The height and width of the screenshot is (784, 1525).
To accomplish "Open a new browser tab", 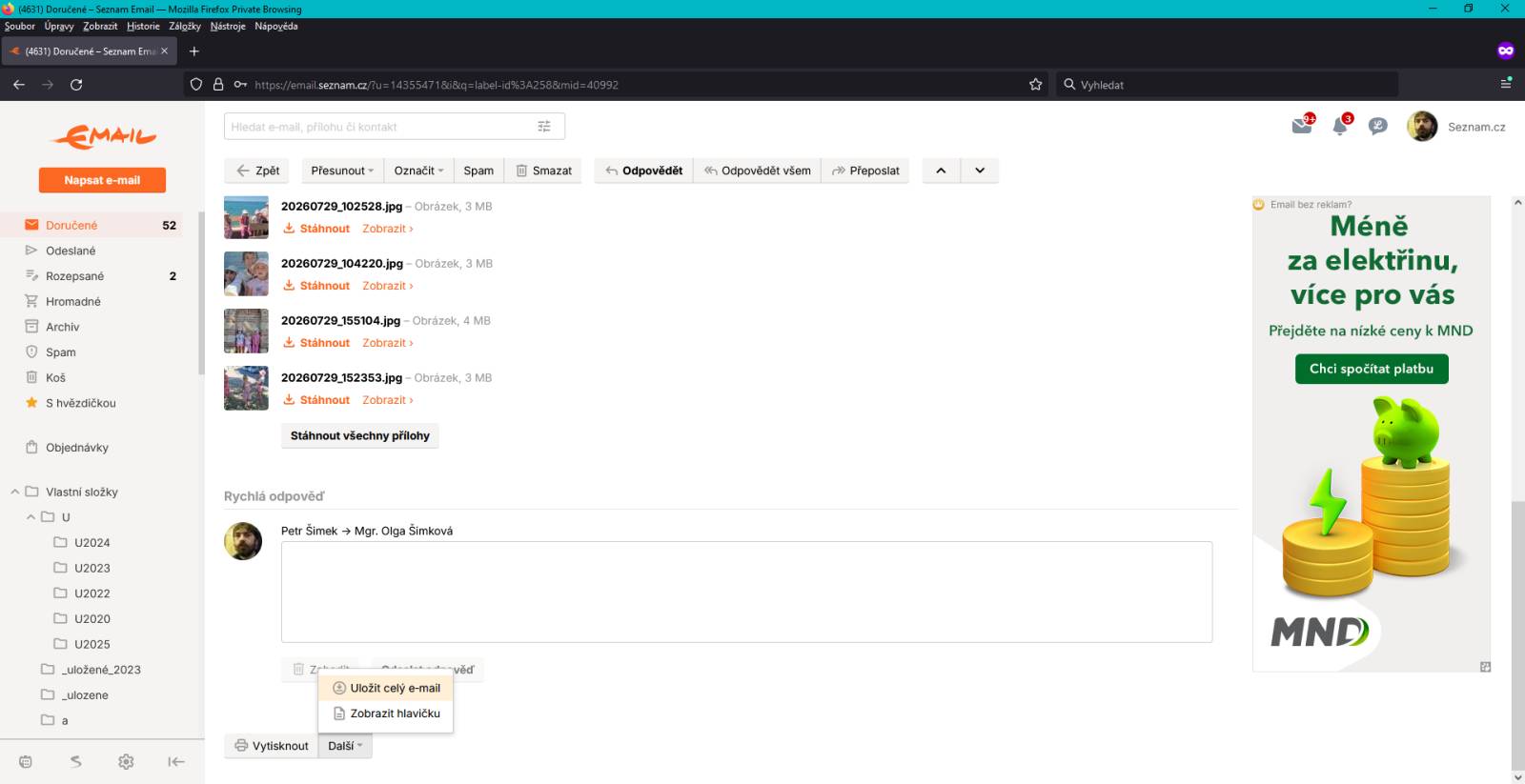I will [x=194, y=51].
